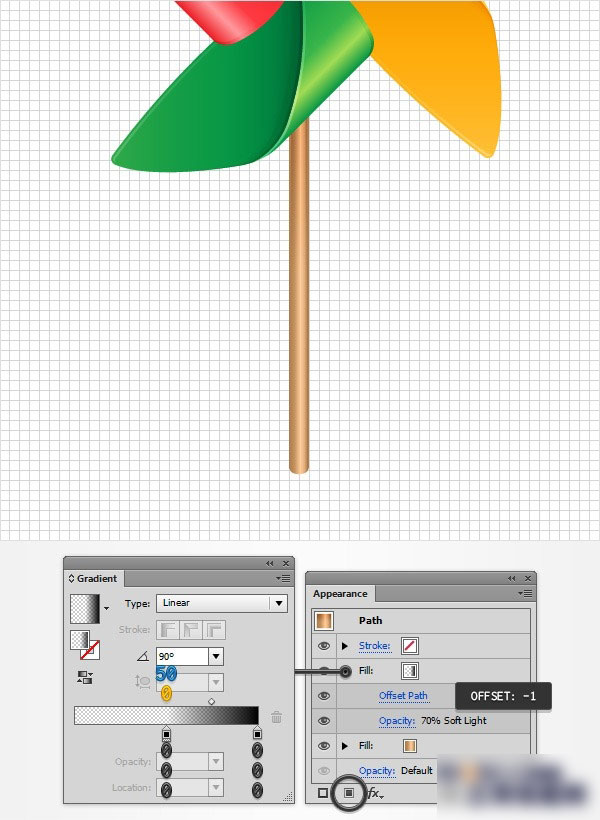Open the aspect ratio dropdown in Gradient panel
Image resolution: width=600 pixels, height=820 pixels.
(216, 682)
